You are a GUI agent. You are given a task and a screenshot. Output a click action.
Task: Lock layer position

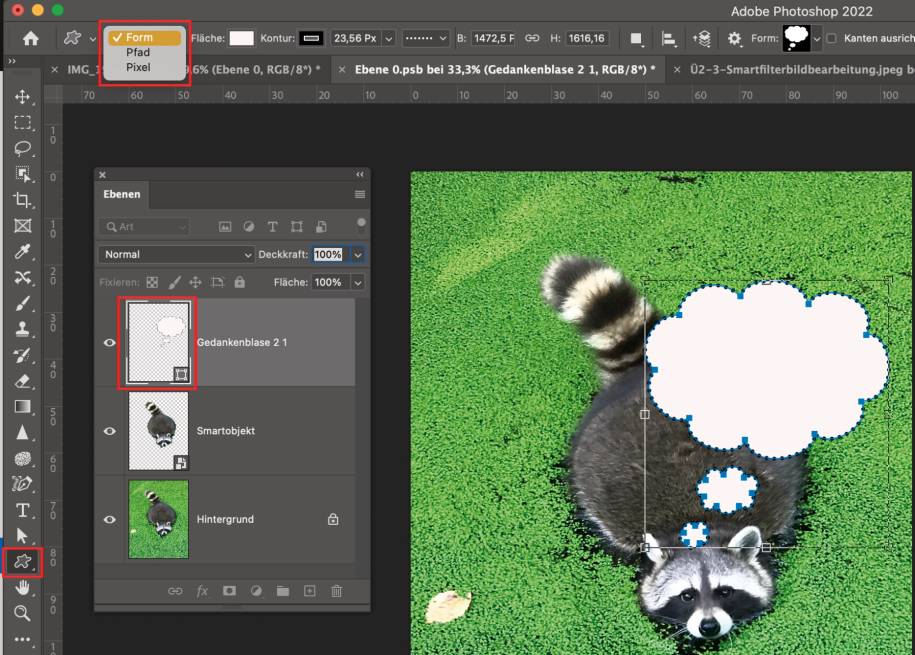[195, 283]
